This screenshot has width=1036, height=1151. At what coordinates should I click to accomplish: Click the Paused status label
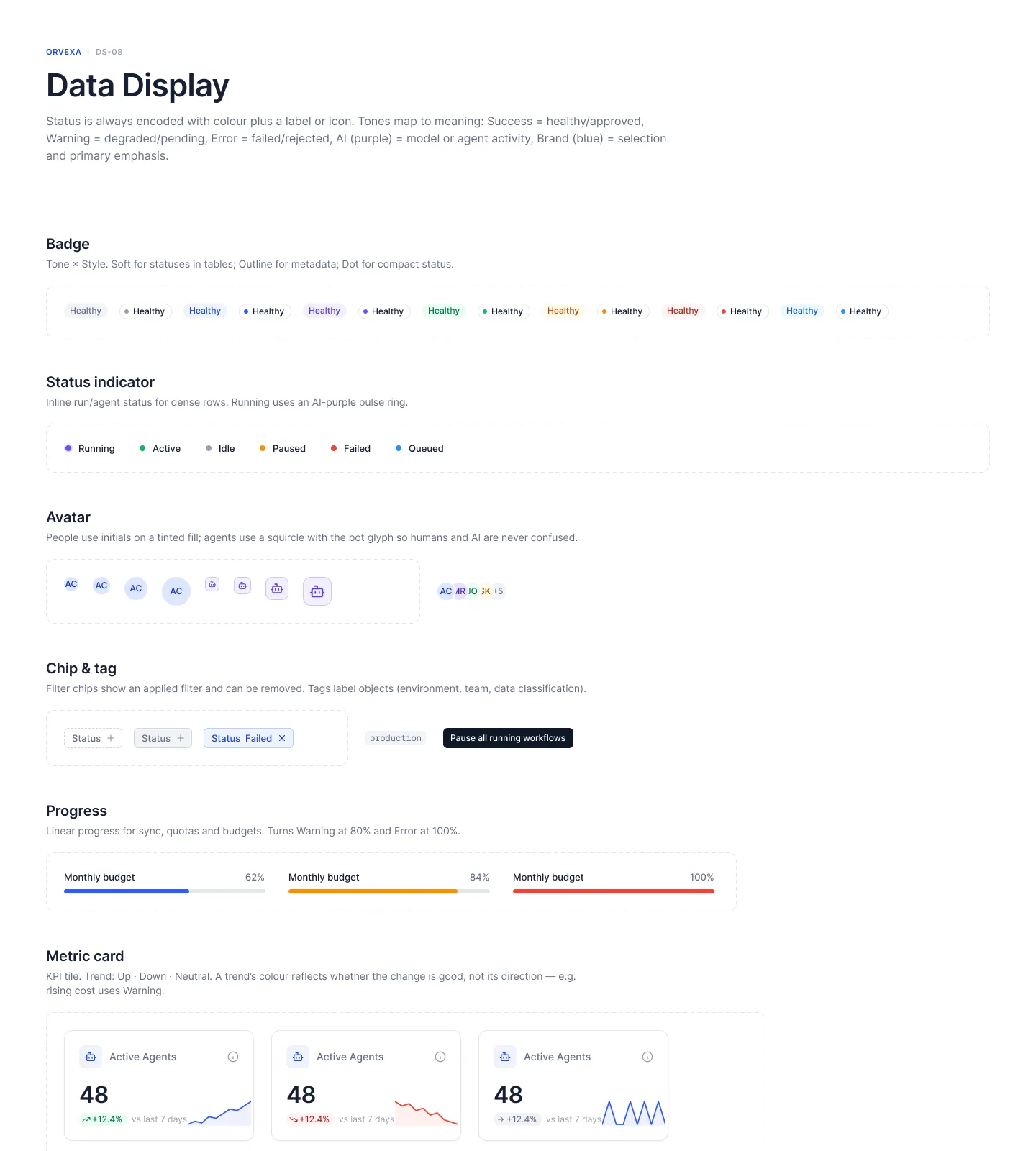pos(289,448)
